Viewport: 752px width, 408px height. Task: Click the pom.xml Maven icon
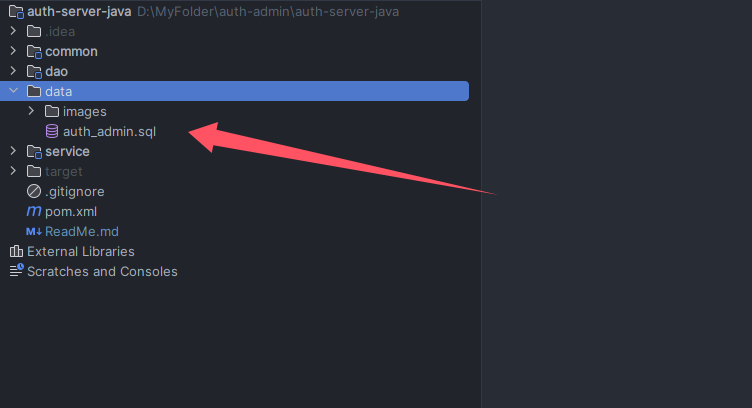pyautogui.click(x=34, y=211)
